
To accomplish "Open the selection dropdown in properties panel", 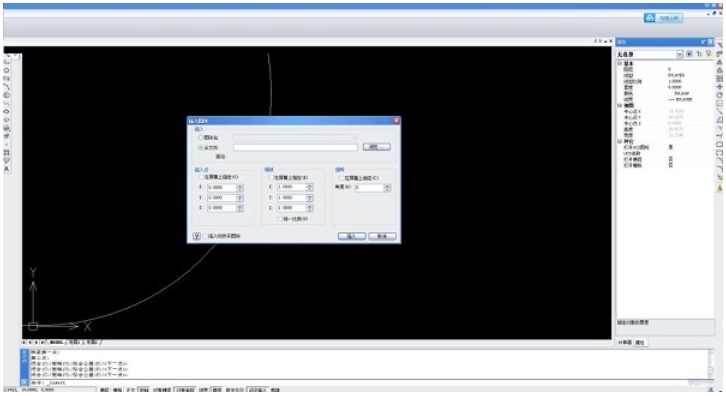I will tap(679, 54).
